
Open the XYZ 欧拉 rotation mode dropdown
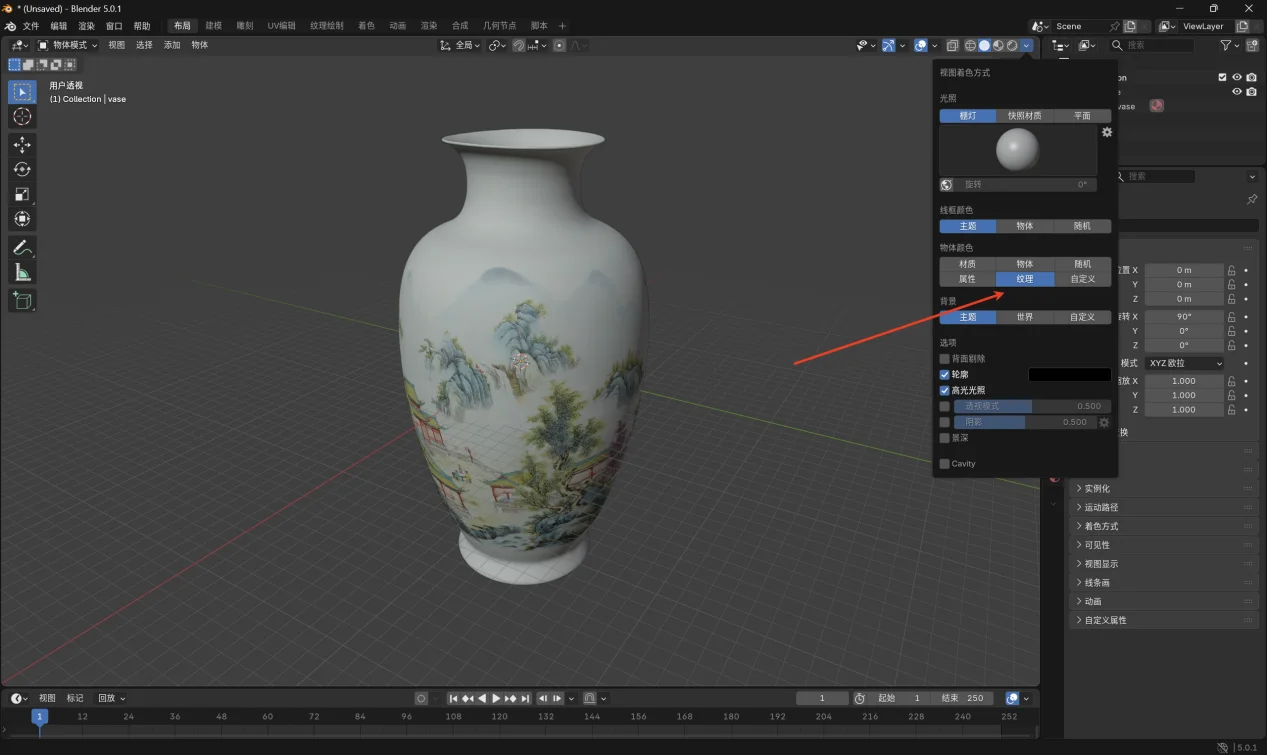click(1184, 363)
